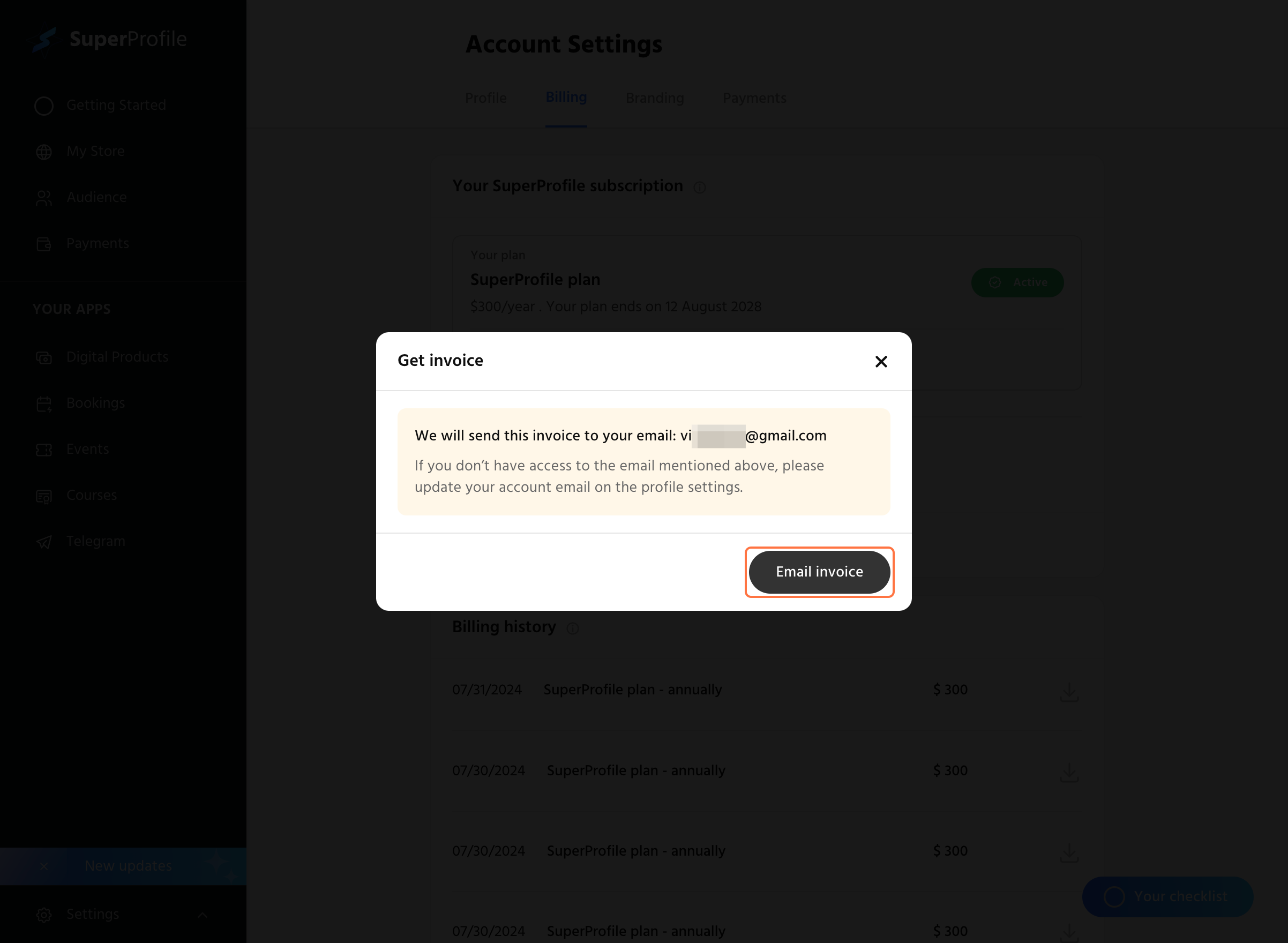Navigate to Bookings section

(95, 403)
